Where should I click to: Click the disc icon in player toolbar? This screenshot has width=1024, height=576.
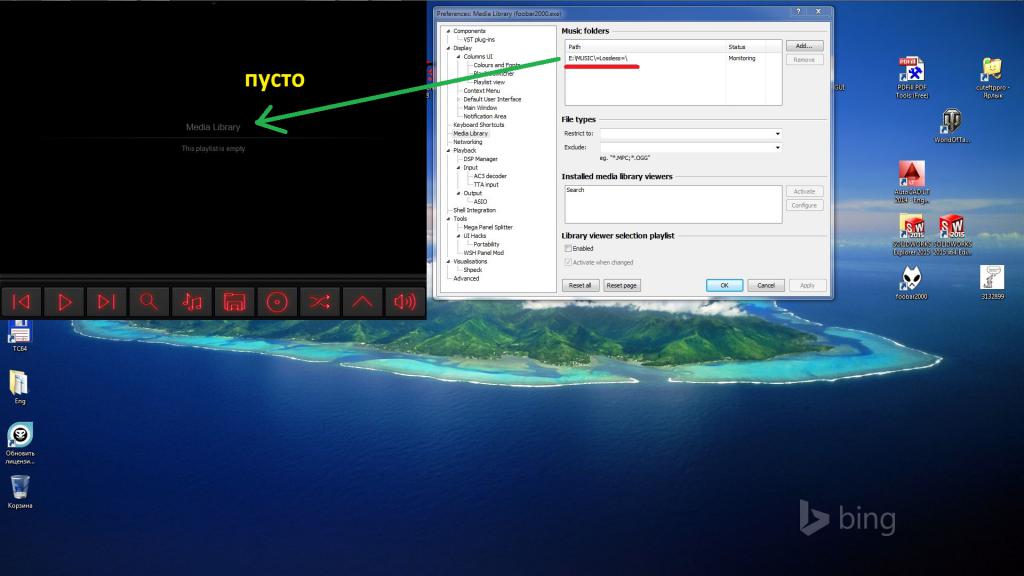click(277, 302)
